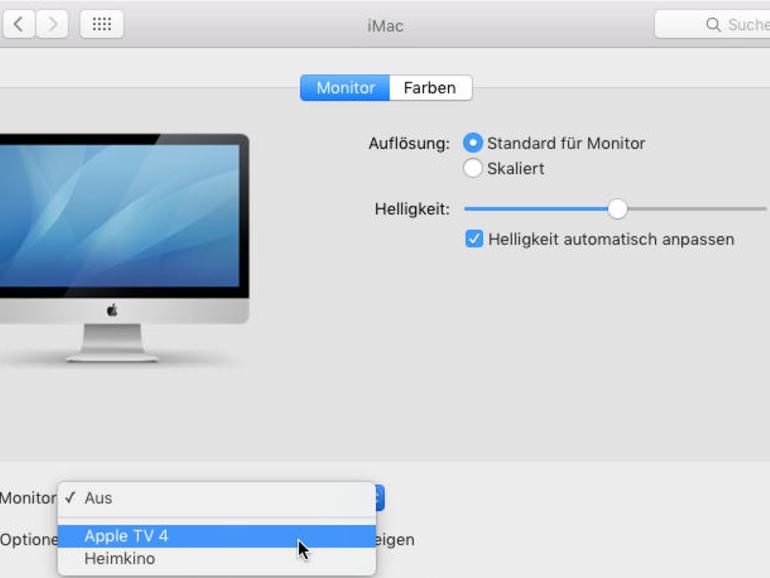Choose Apple TV 4 in the menu
770x578 pixels.
click(x=217, y=536)
